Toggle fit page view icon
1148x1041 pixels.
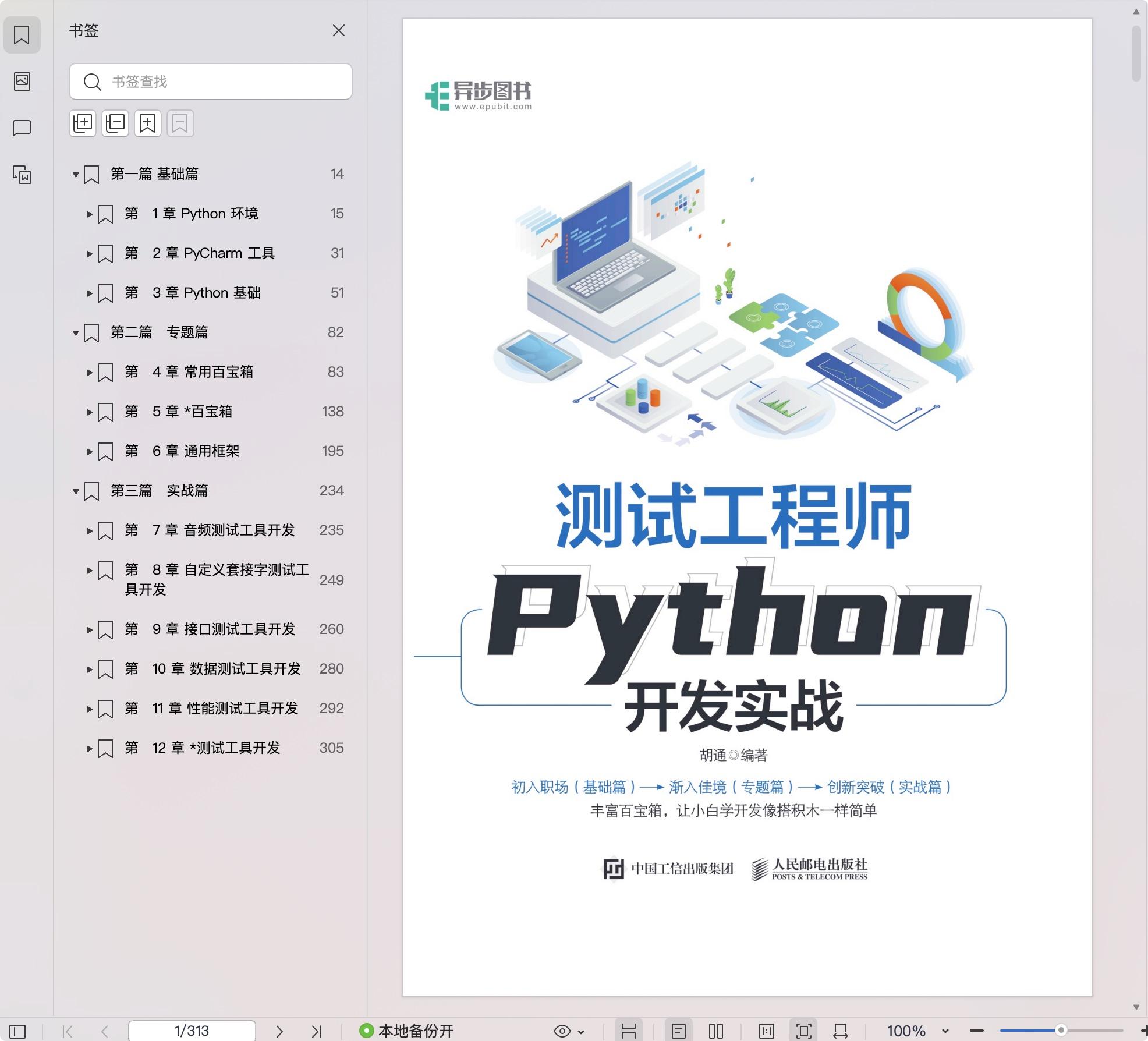click(x=804, y=1031)
